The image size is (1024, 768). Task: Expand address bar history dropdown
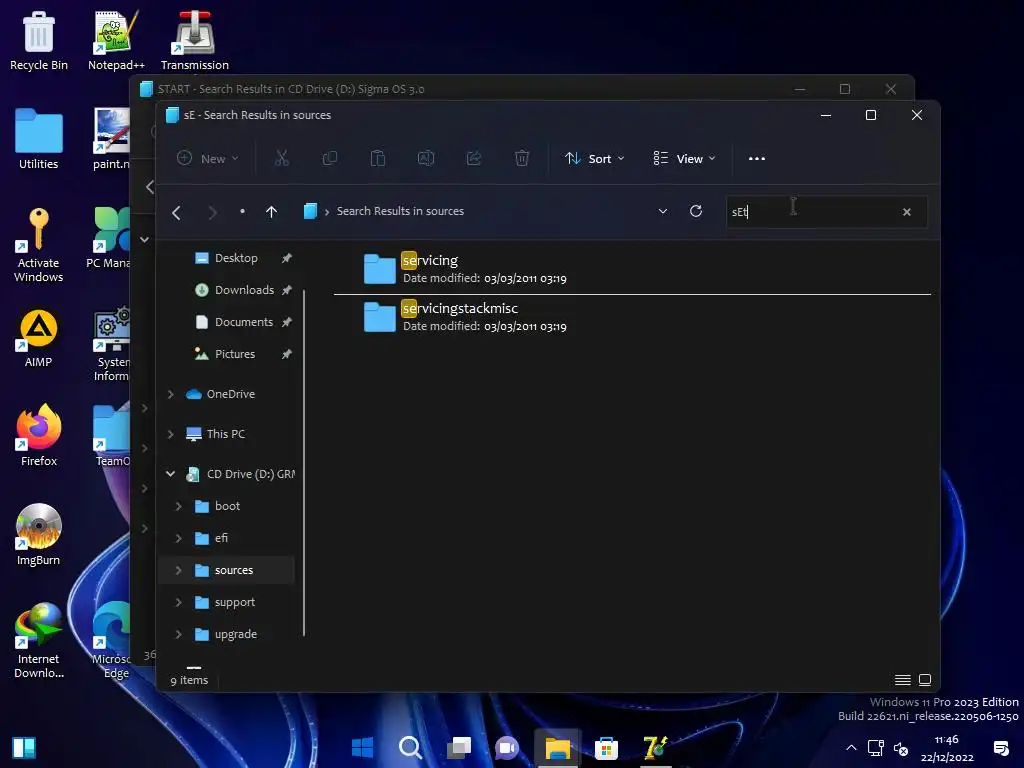tap(663, 211)
